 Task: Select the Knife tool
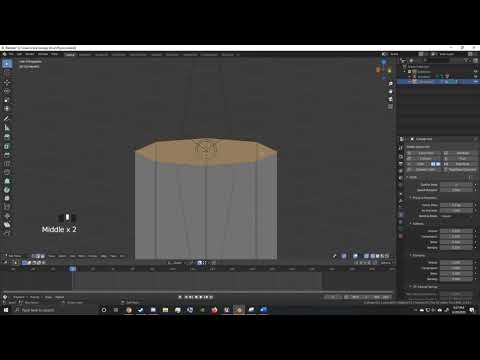tap(7, 172)
